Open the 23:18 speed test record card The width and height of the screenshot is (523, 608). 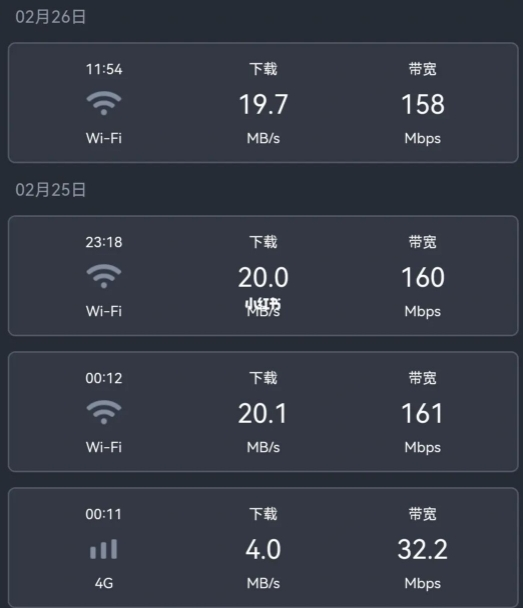(x=263, y=276)
